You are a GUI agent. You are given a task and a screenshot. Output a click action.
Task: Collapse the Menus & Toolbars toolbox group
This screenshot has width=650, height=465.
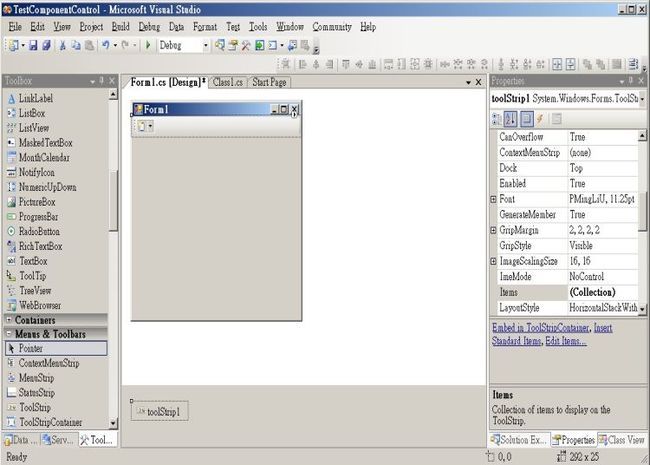click(9, 334)
